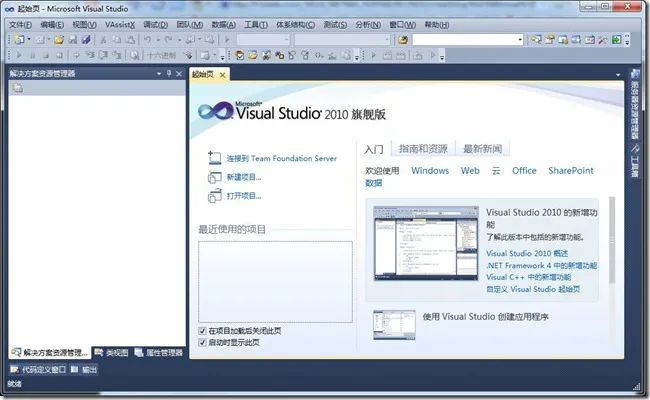Click the Solution Explorer icon in top-right toolbar

(x=536, y=40)
